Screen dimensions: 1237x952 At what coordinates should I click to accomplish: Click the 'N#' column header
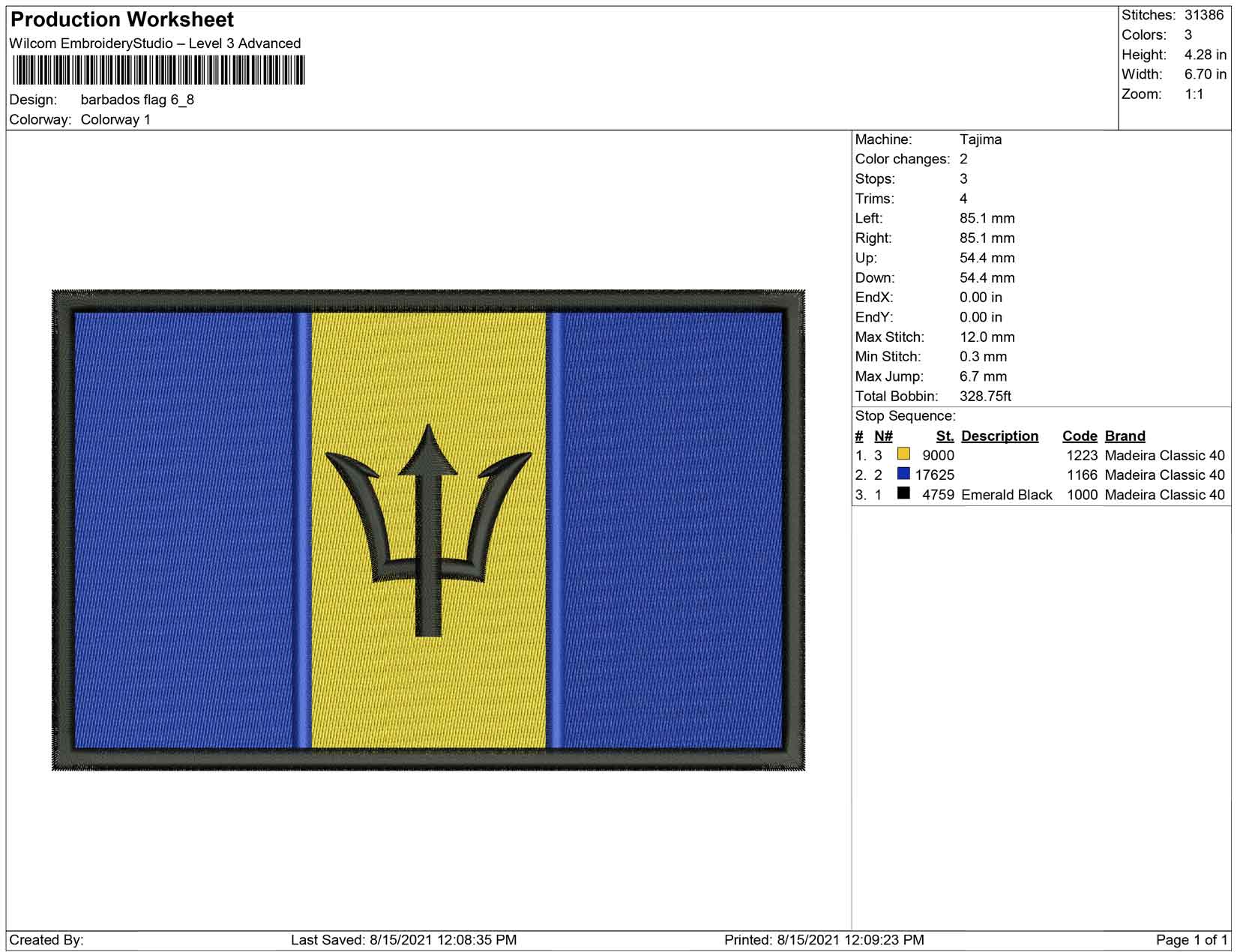[883, 436]
